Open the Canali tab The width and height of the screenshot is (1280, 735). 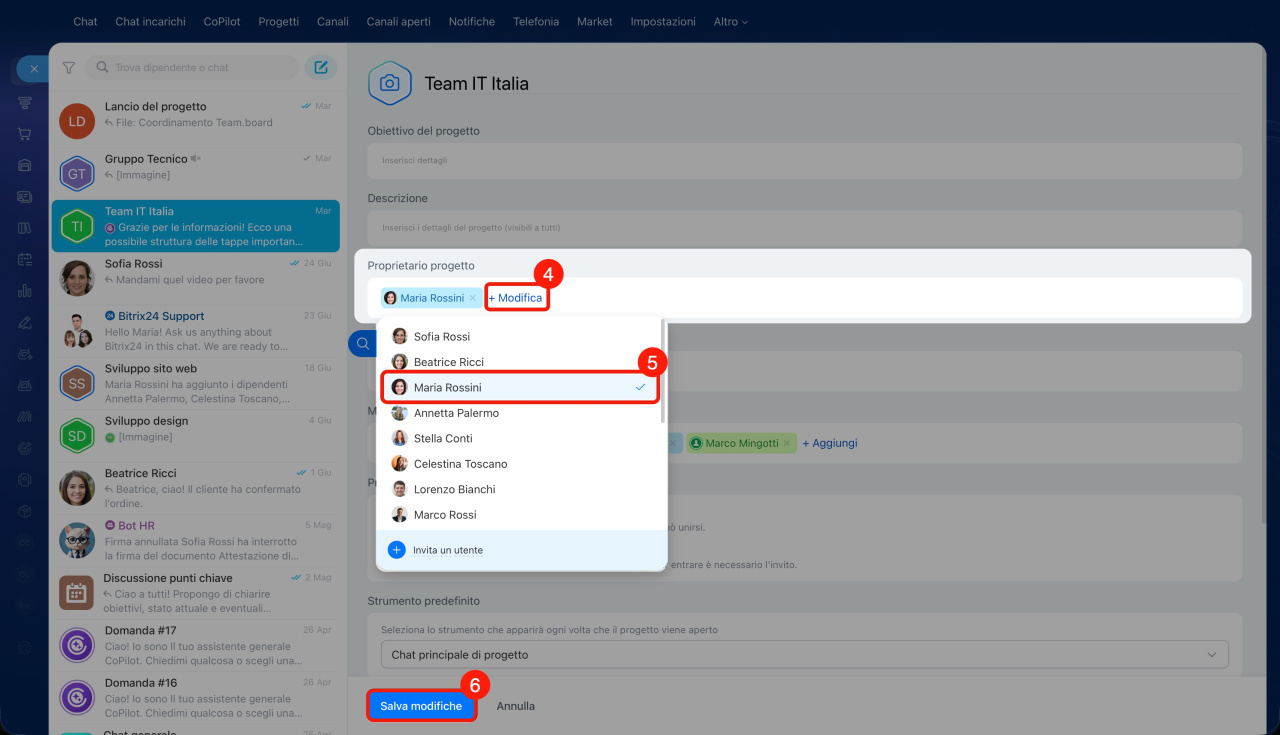pos(333,21)
